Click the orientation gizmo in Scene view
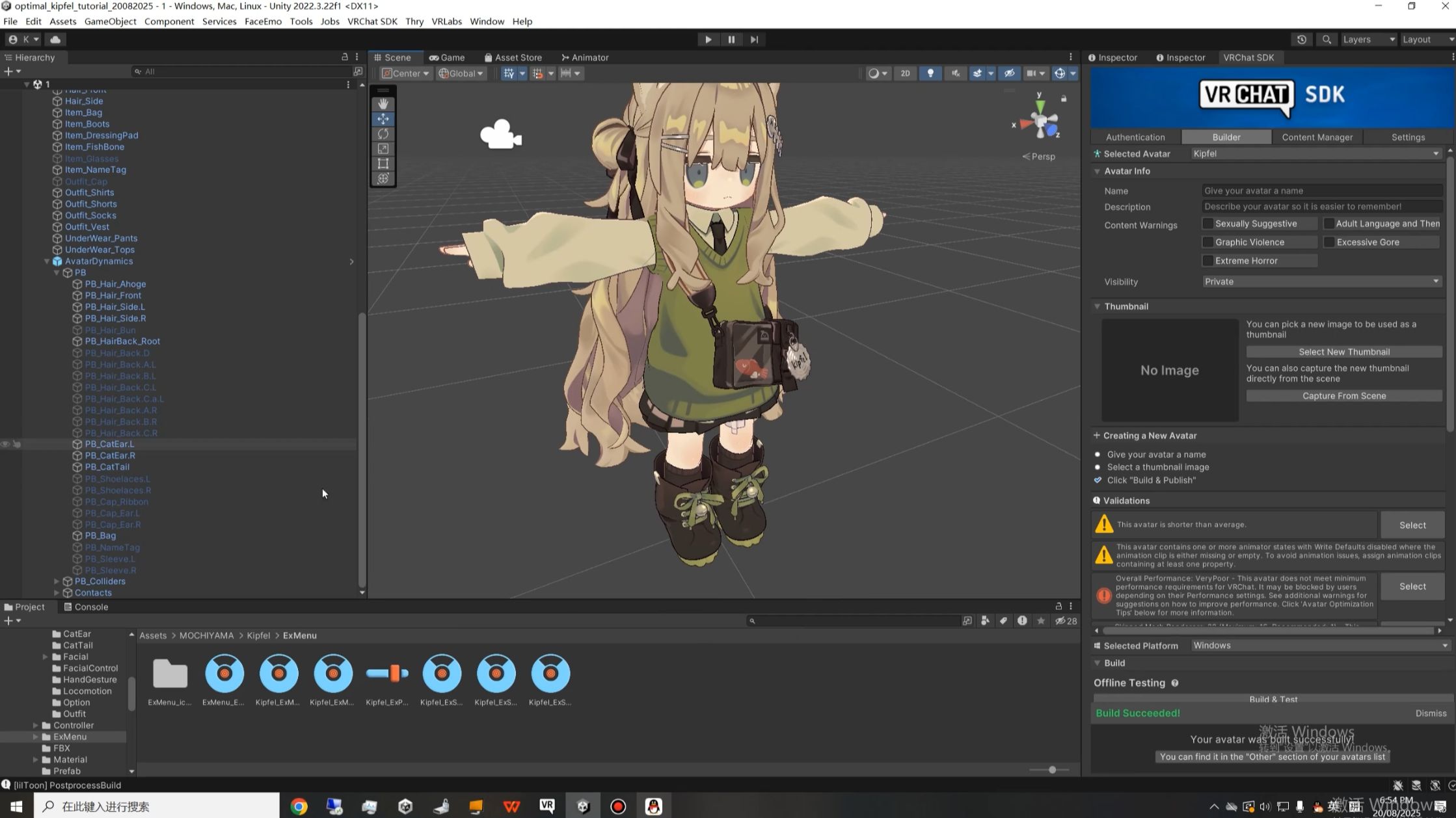This screenshot has height=818, width=1456. tap(1039, 122)
